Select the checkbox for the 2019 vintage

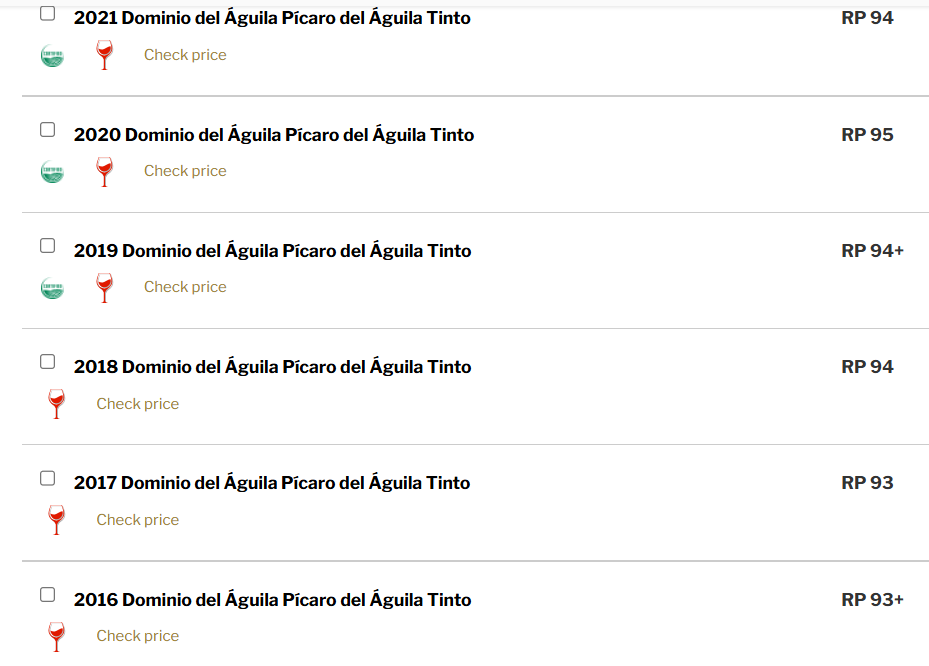point(47,246)
